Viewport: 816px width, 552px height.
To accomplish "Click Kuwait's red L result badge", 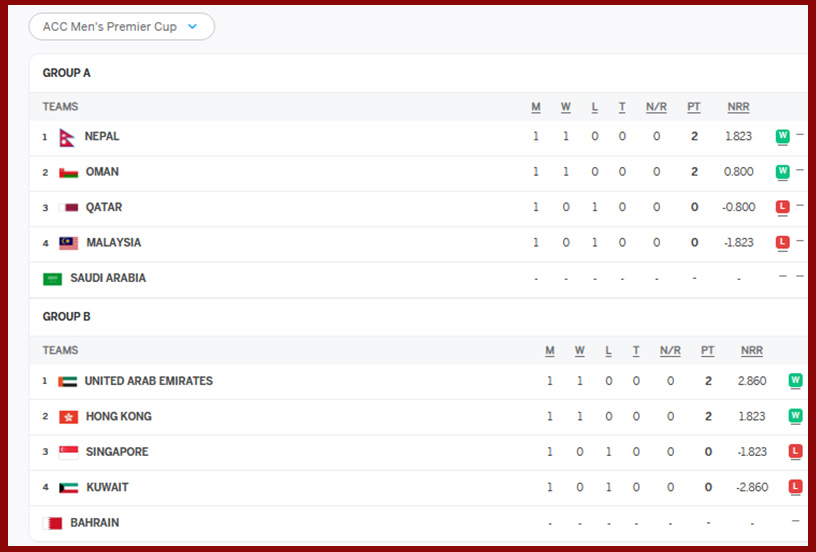I will tap(796, 487).
